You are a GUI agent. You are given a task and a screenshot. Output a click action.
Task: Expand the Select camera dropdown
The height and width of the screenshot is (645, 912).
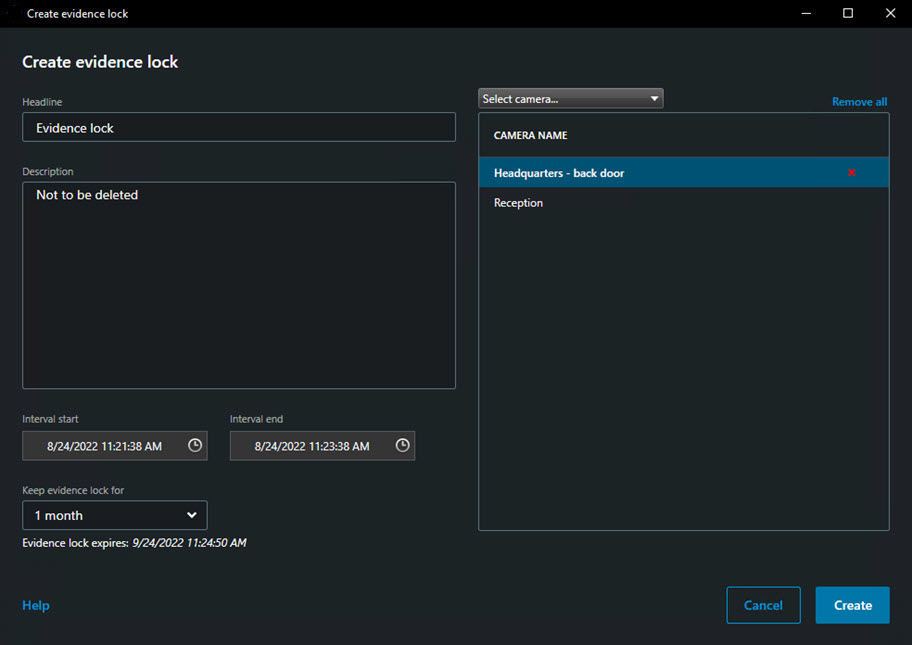(x=570, y=99)
